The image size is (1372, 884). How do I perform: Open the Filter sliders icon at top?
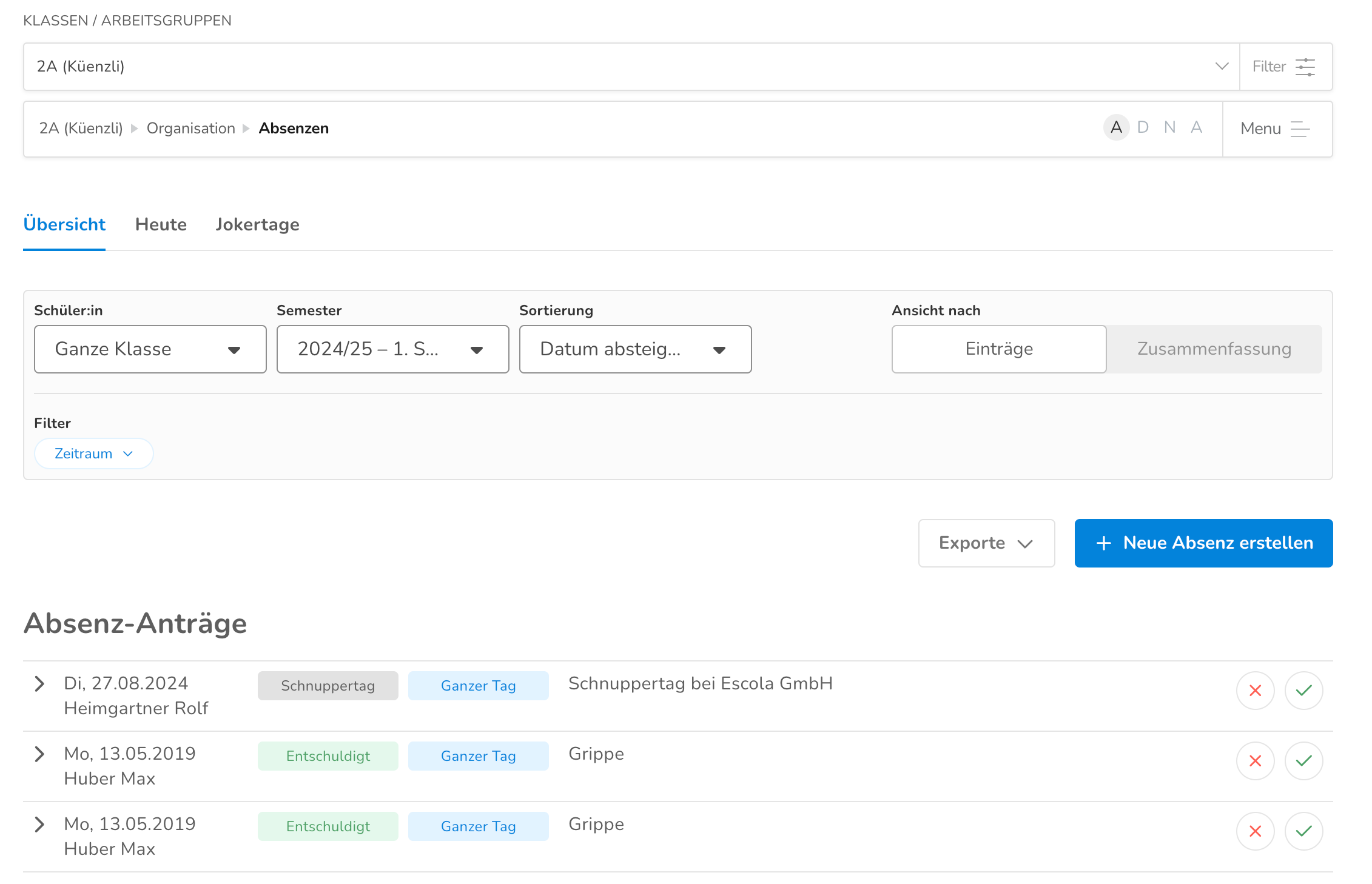pyautogui.click(x=1304, y=67)
